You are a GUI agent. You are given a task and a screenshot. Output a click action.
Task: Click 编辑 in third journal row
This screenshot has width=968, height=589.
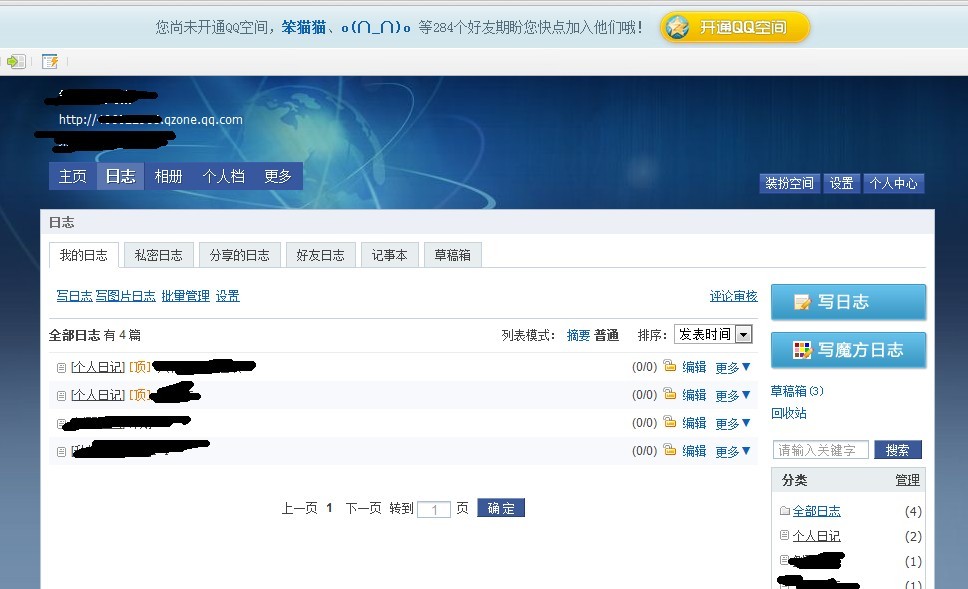click(694, 423)
